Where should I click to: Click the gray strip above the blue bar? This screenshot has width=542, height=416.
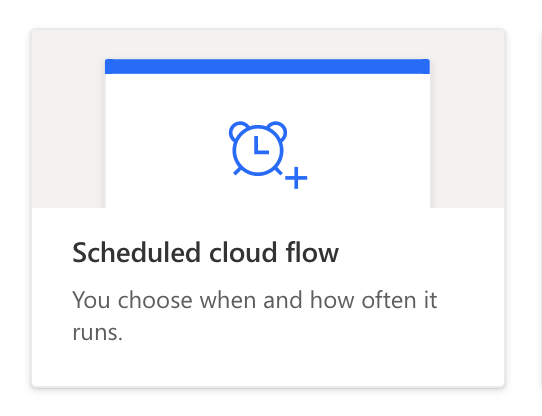[268, 44]
